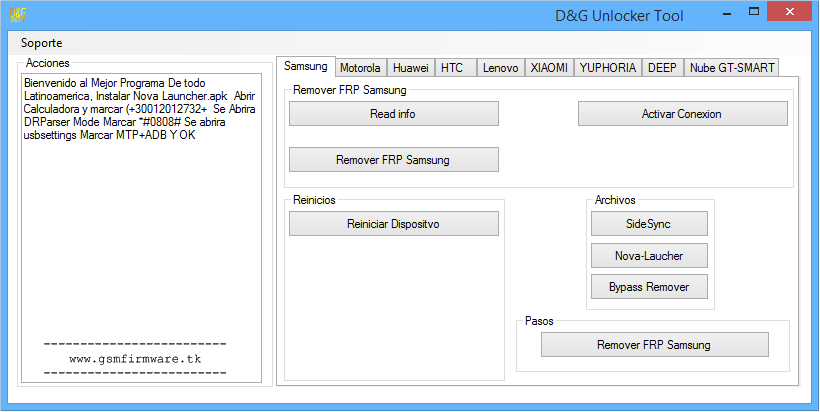Minimize the D&G Unlocker Tool window
This screenshot has width=820, height=412.
(727, 13)
